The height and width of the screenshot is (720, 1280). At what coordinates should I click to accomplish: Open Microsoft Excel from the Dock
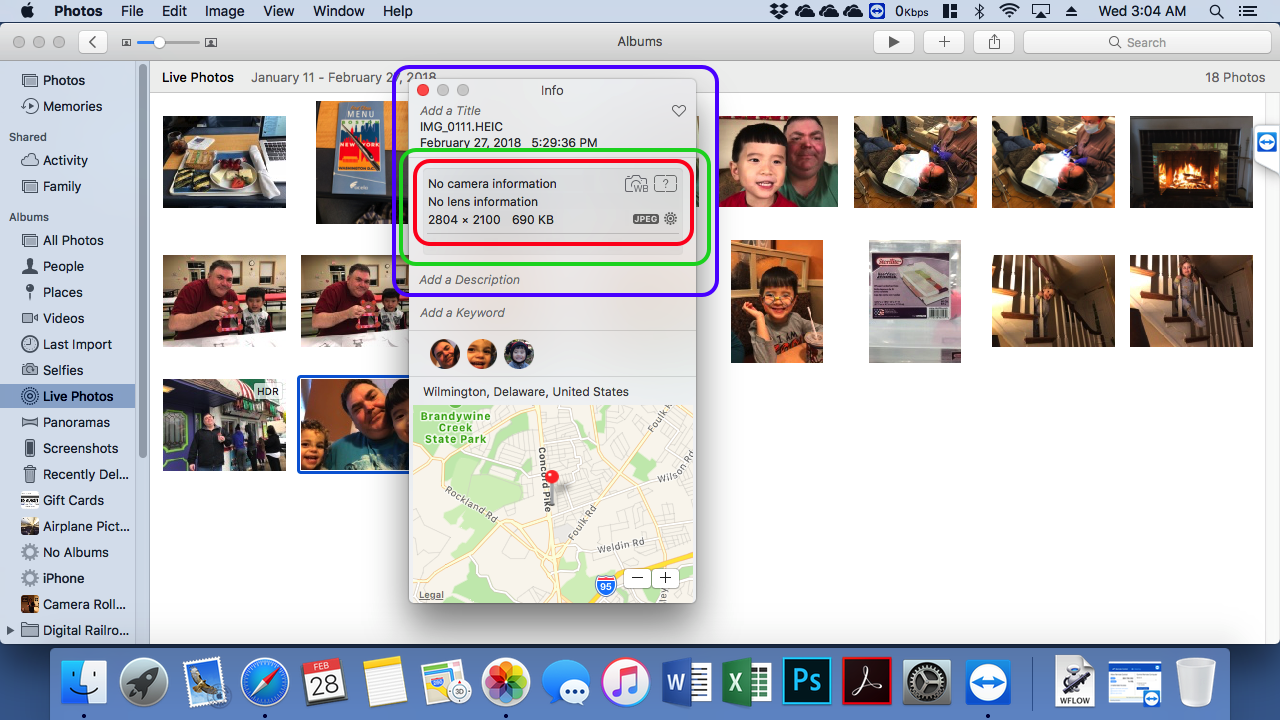click(x=747, y=684)
